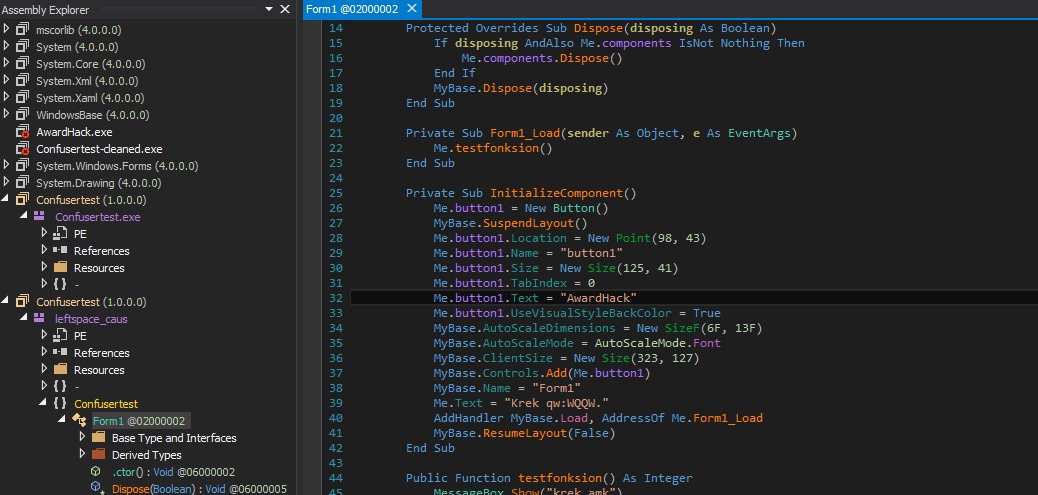This screenshot has height=495, width=1038.
Task: Click the Confusertest.exe module icon
Action: (39, 216)
